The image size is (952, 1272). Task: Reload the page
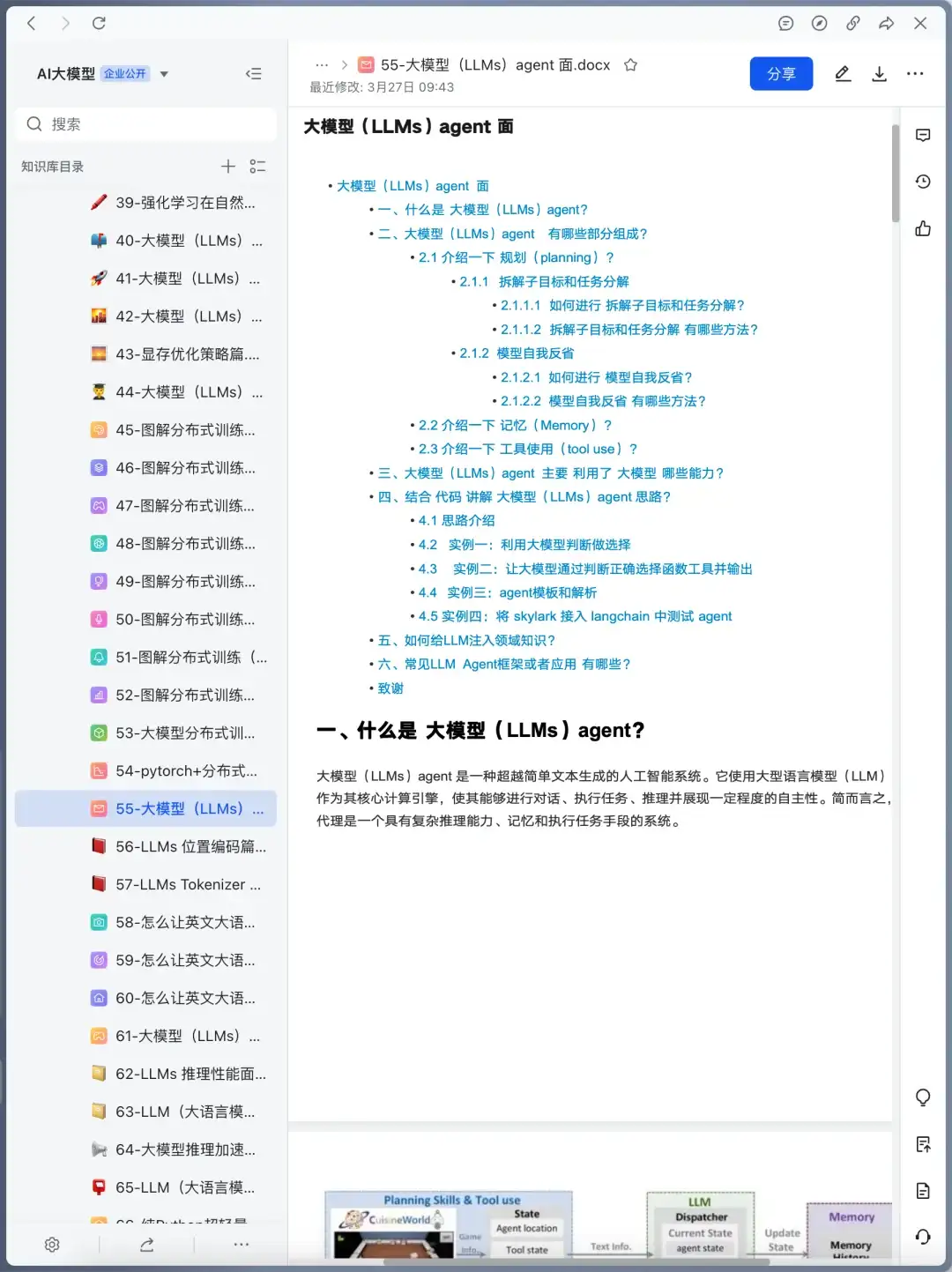pyautogui.click(x=99, y=24)
